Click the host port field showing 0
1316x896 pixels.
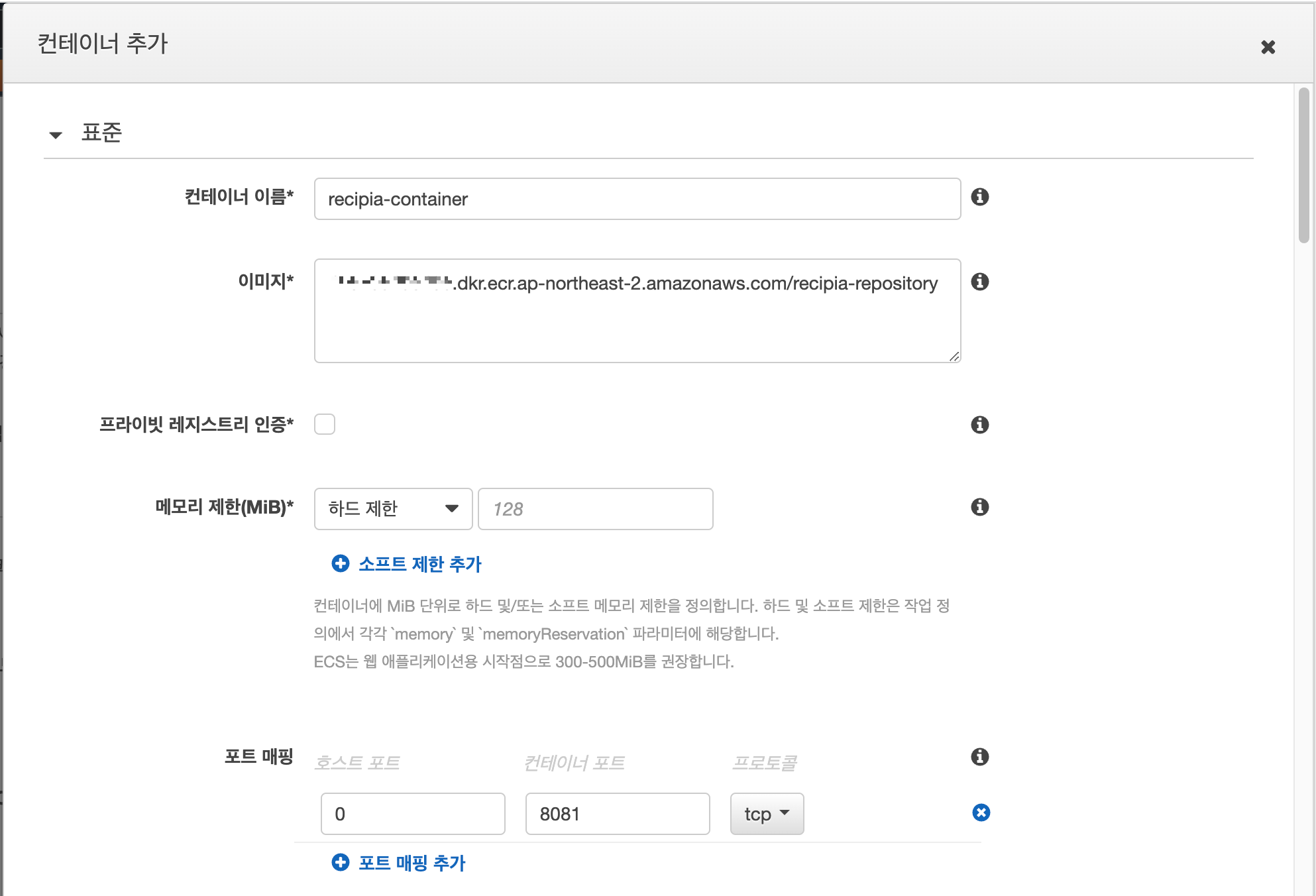pyautogui.click(x=413, y=814)
